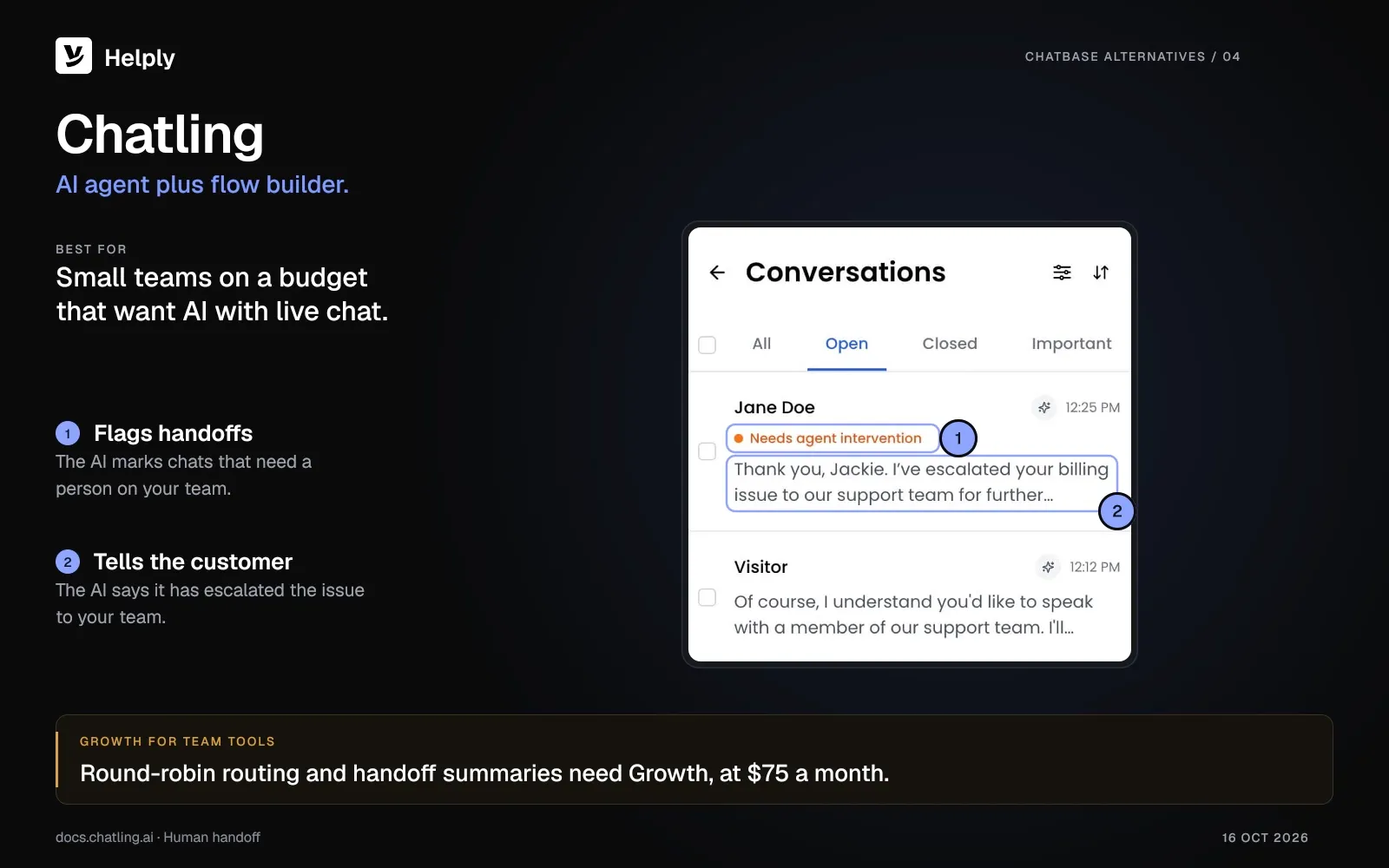
Task: Open Jane Doe conversation name
Action: (774, 407)
